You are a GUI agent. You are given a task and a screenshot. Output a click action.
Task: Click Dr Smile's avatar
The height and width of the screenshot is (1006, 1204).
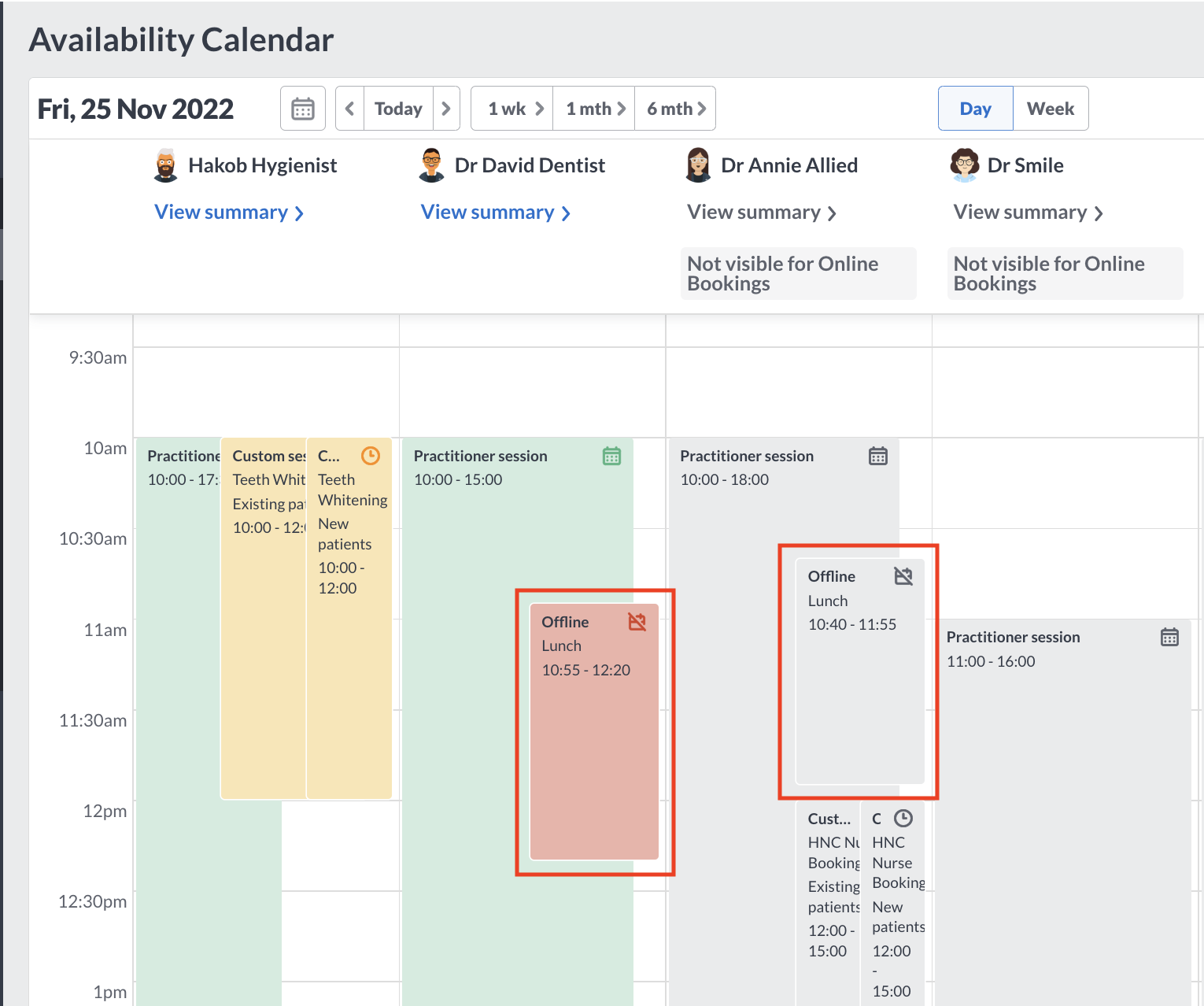(965, 165)
